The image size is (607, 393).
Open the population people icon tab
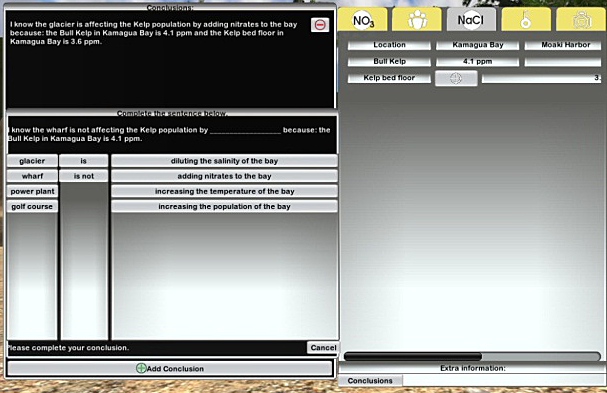point(417,20)
